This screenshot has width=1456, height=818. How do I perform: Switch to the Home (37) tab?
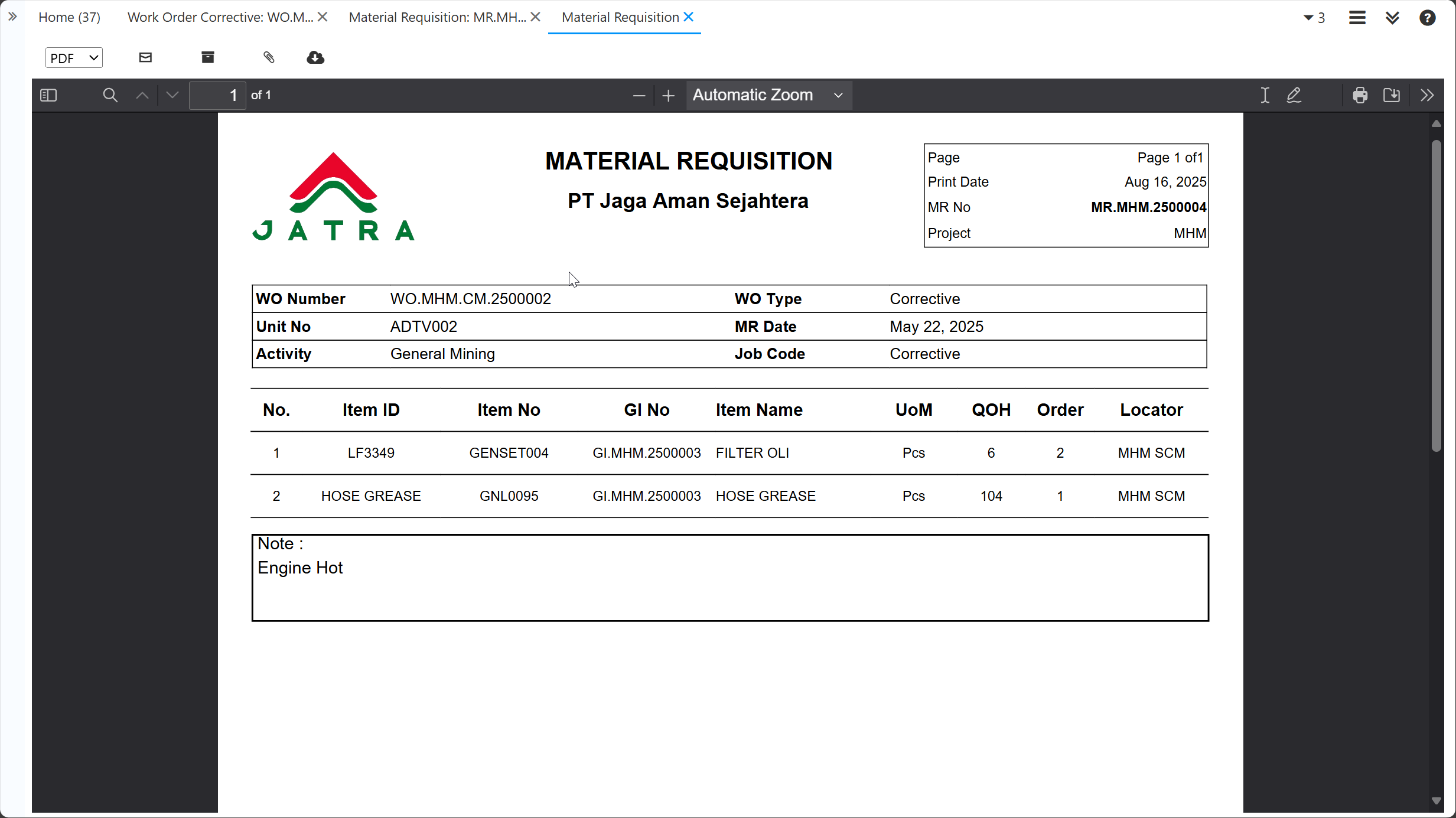[x=69, y=17]
